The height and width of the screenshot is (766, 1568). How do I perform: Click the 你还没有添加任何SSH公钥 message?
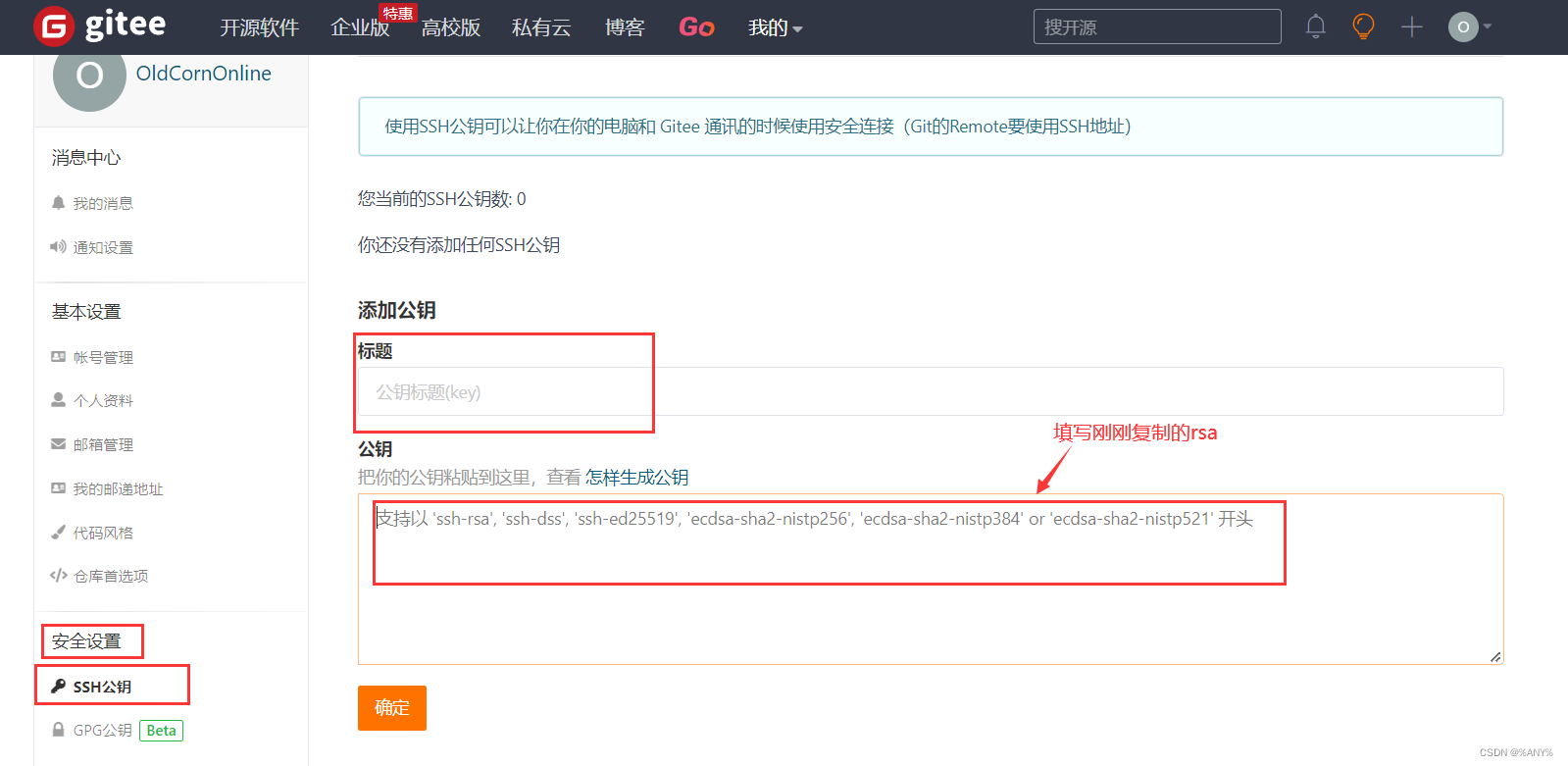pyautogui.click(x=458, y=245)
